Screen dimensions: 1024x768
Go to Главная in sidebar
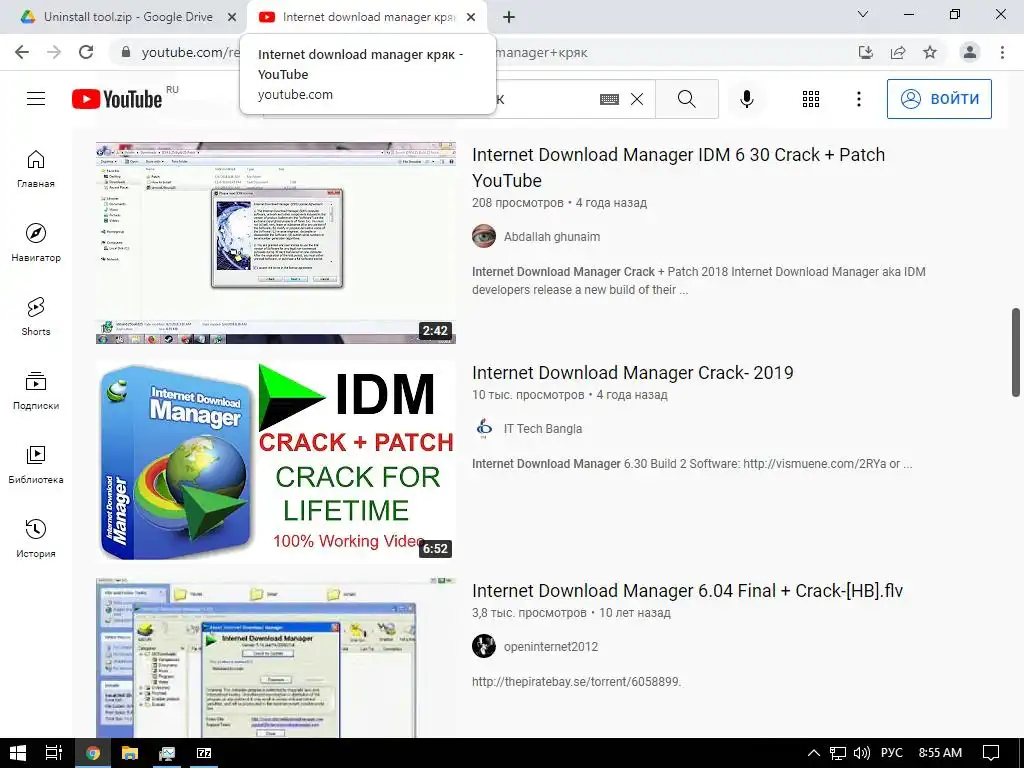coord(36,168)
